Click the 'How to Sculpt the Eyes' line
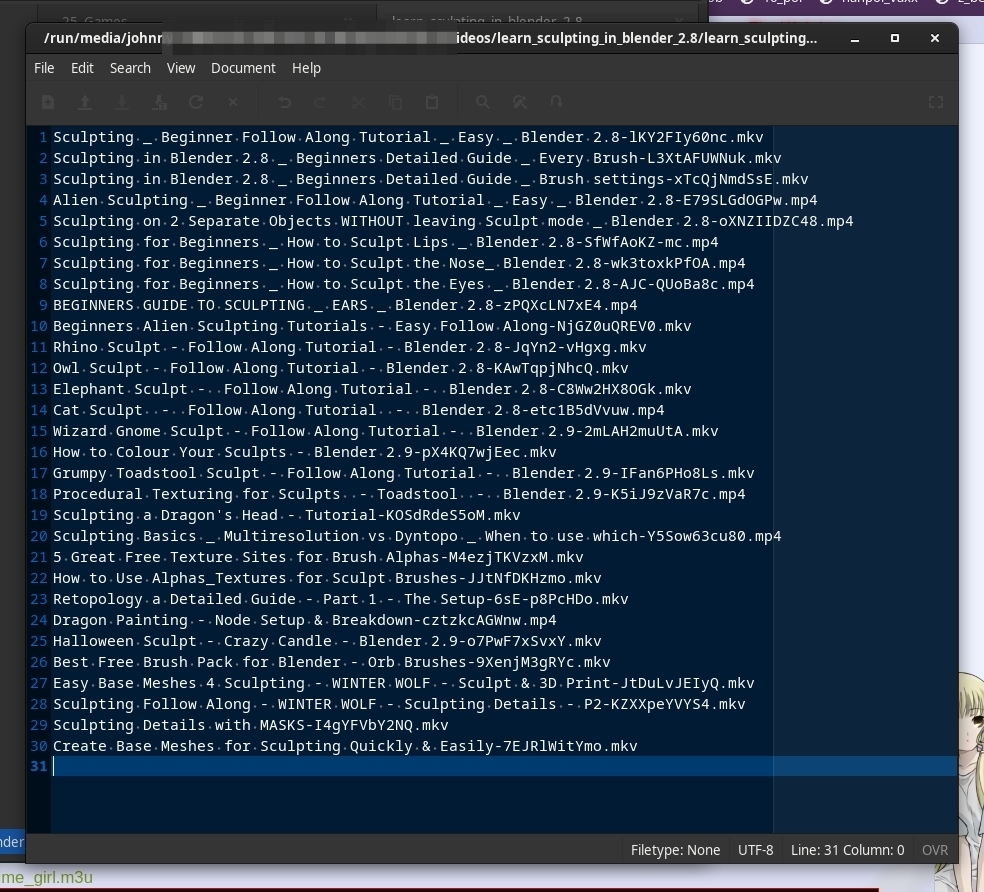This screenshot has width=984, height=892. pos(404,284)
